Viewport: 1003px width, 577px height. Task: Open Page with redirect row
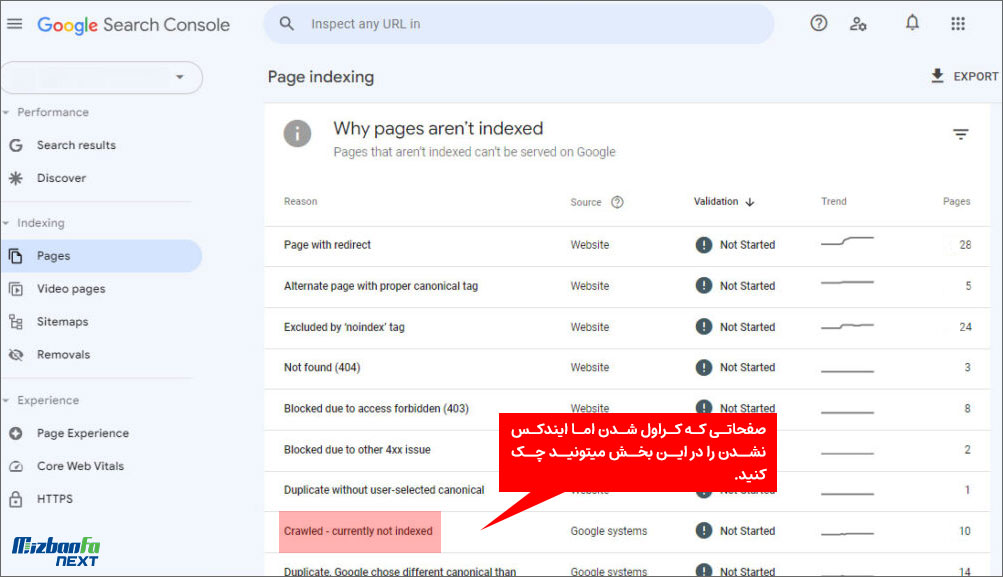coord(627,245)
